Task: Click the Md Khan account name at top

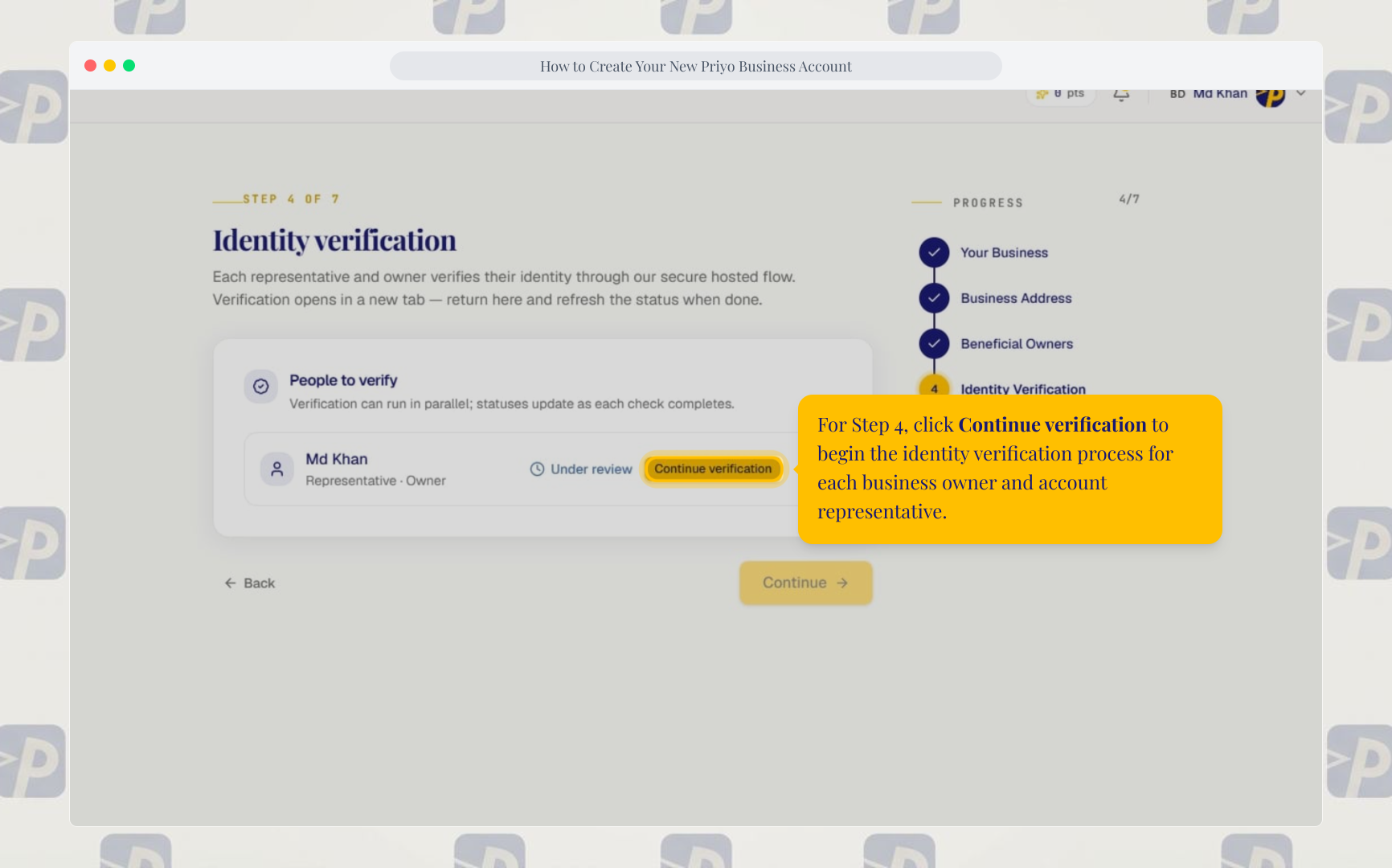Action: click(1220, 94)
